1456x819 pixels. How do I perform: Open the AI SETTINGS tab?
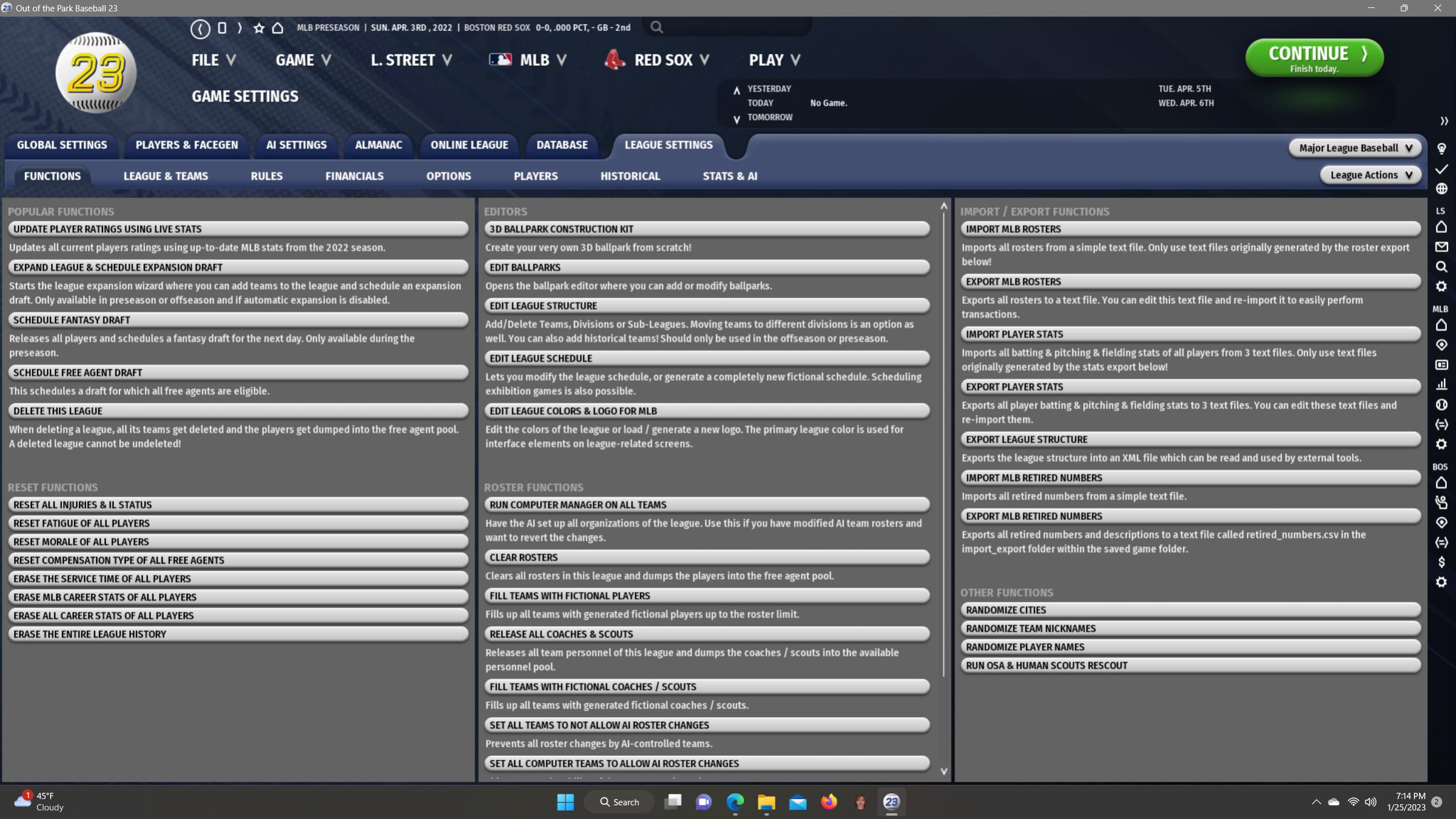[296, 145]
